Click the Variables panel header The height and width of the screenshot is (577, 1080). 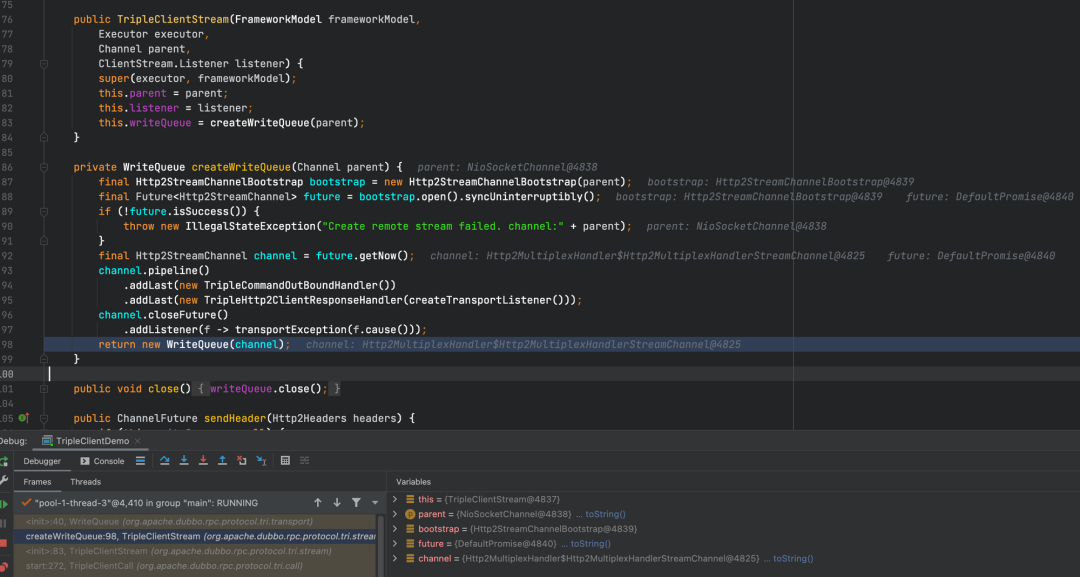pos(413,482)
